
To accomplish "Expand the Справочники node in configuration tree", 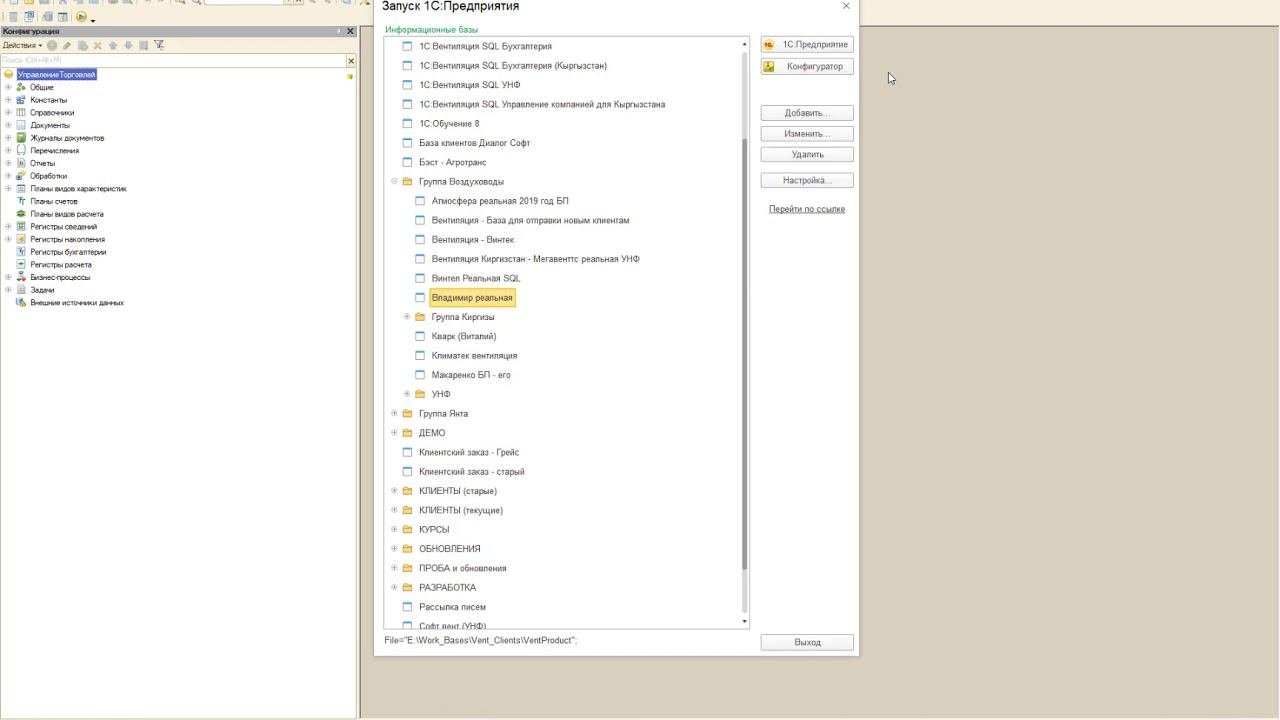I will (8, 113).
